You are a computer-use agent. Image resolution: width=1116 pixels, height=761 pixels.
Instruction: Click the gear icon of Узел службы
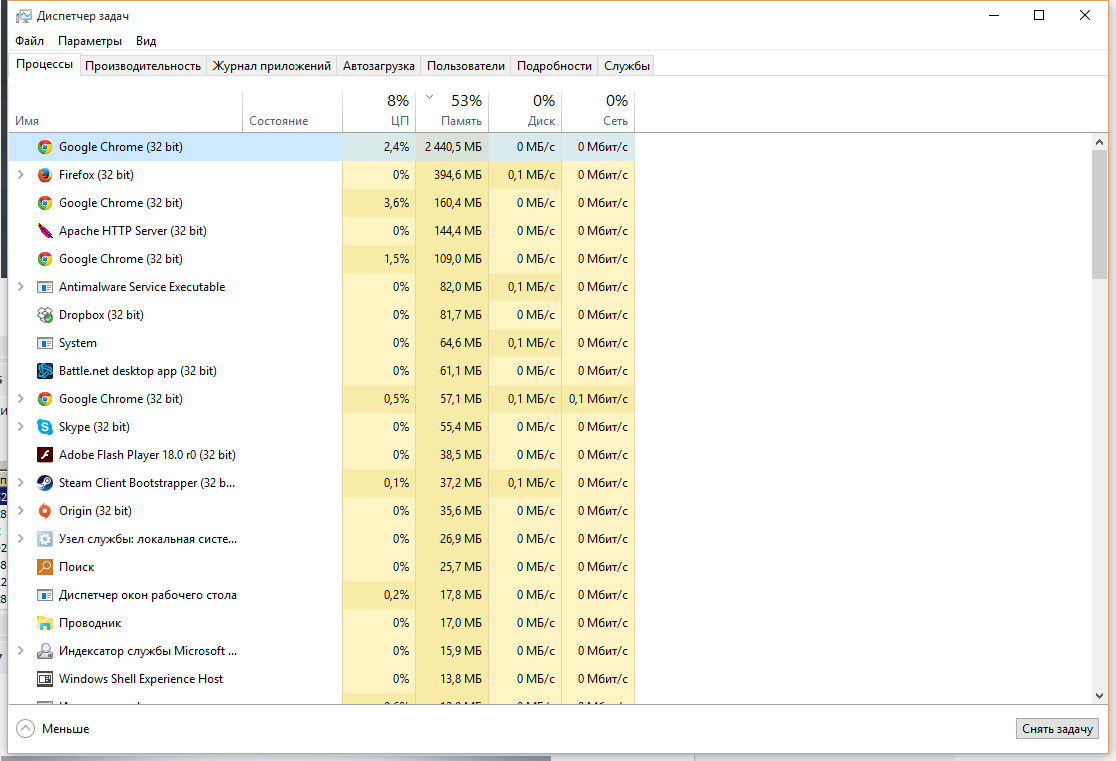click(45, 539)
